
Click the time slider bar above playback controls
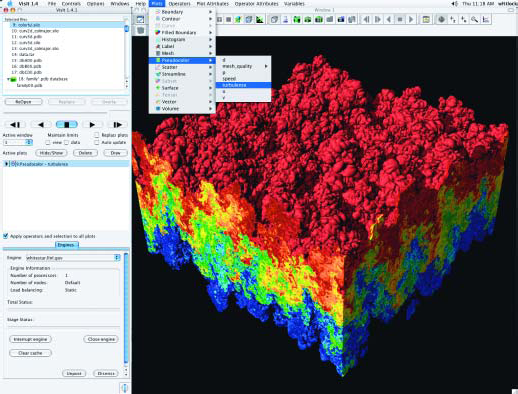(55, 113)
